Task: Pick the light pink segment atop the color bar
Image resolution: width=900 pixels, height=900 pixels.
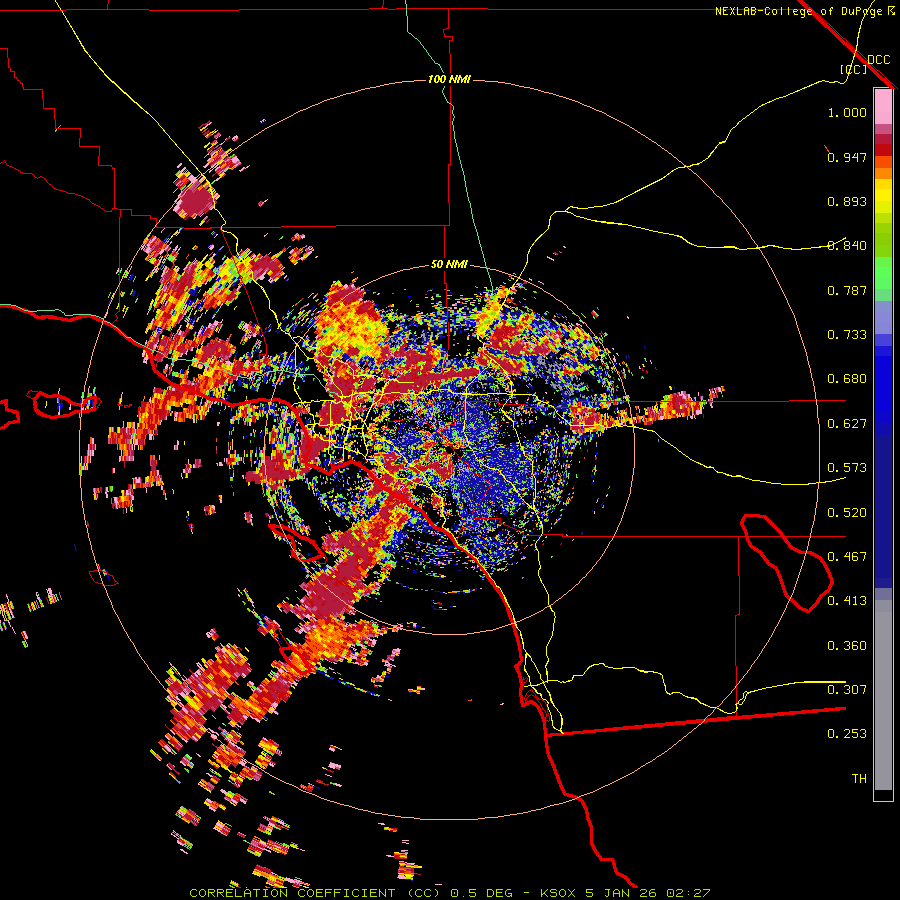Action: click(883, 106)
